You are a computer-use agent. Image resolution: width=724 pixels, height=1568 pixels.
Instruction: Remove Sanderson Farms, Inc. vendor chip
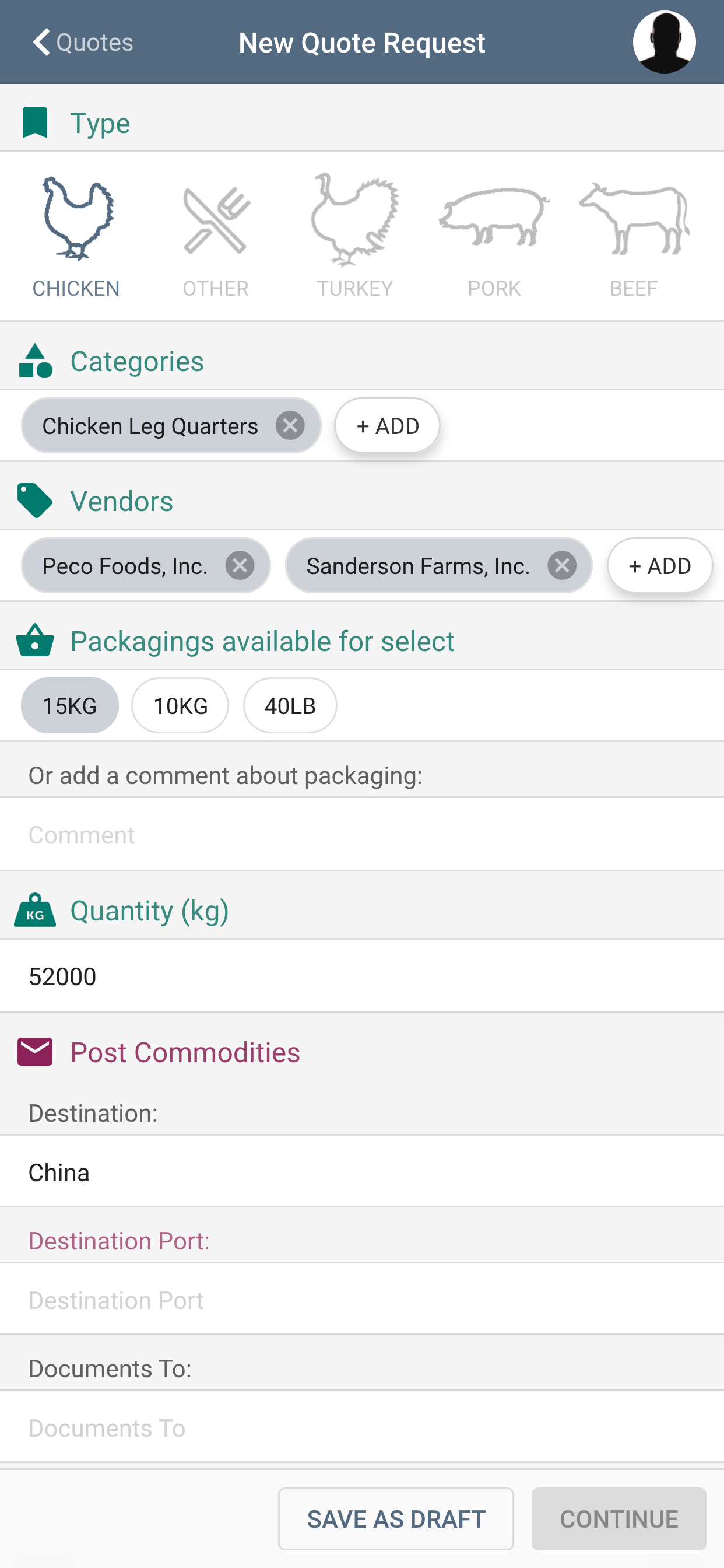[561, 565]
